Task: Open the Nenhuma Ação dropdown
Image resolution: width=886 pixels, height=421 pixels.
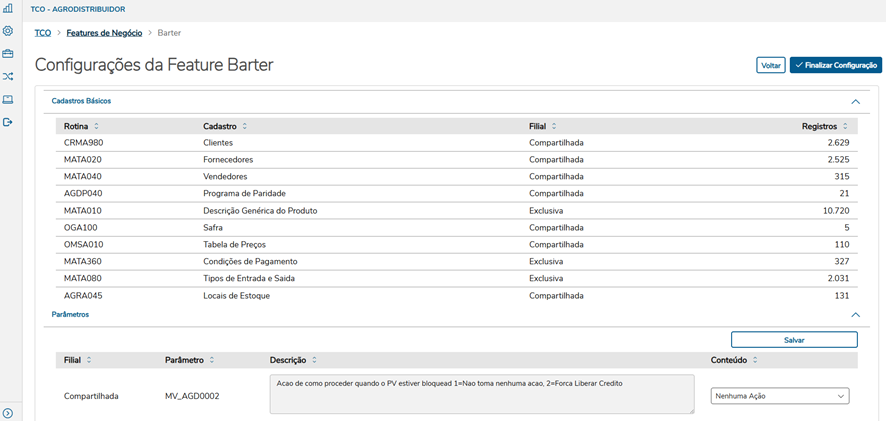Action: click(780, 396)
